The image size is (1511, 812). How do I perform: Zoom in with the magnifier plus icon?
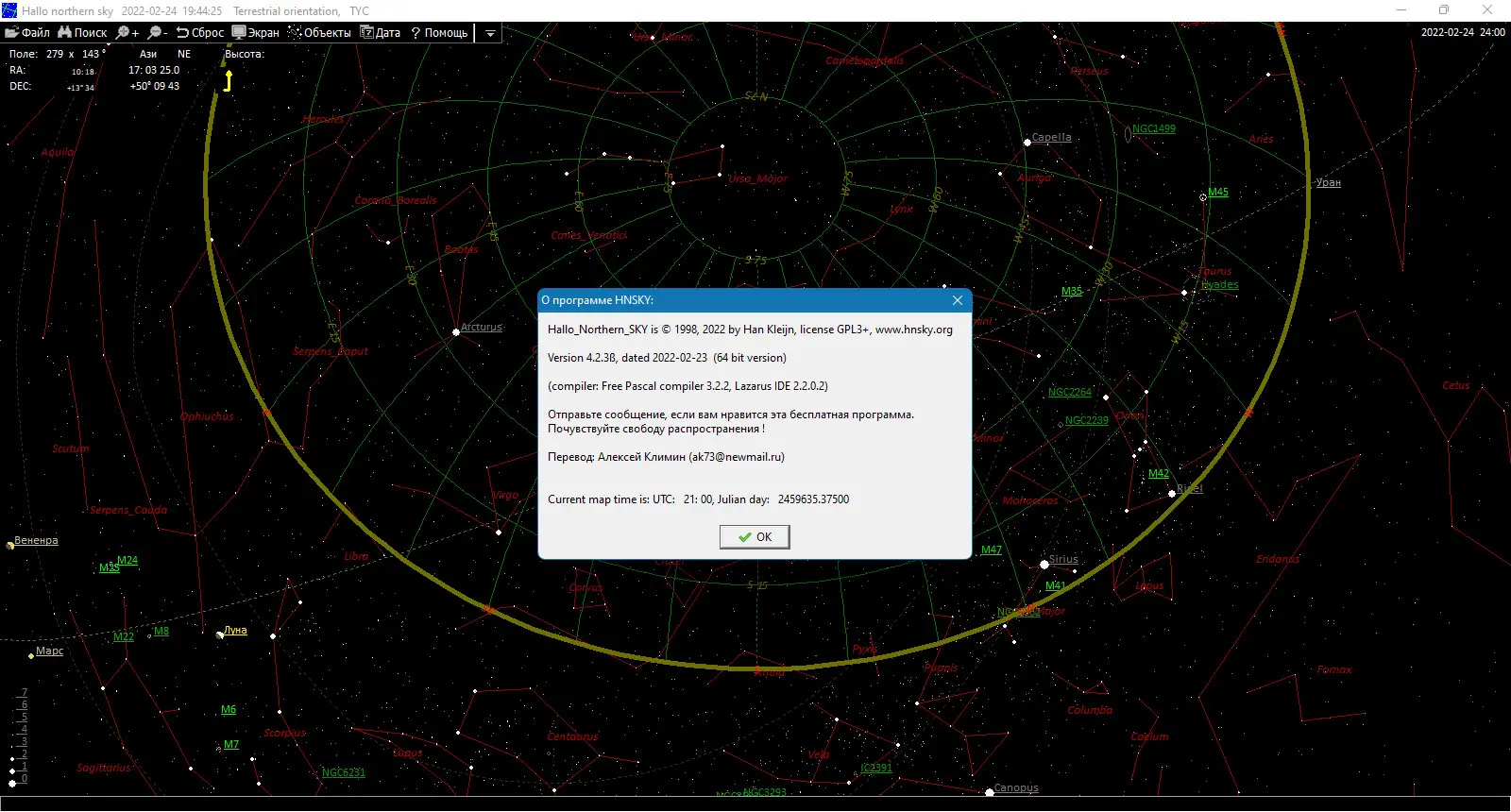click(x=127, y=33)
